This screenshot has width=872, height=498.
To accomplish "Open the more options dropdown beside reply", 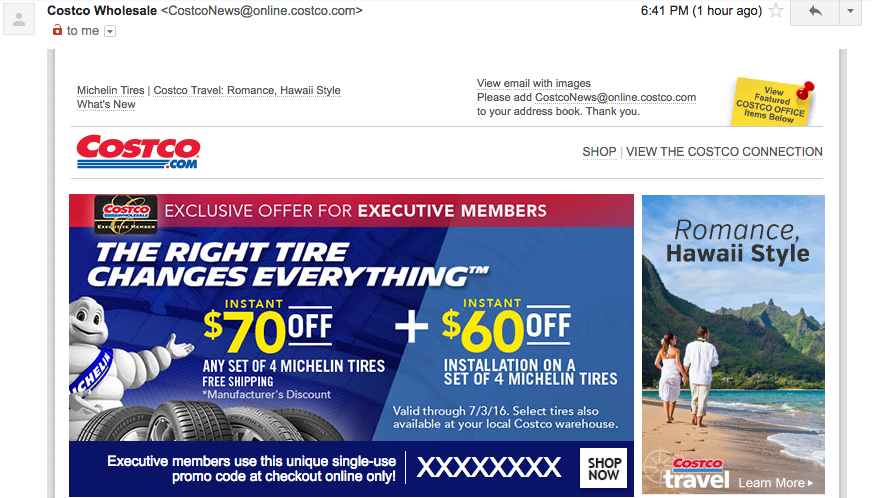I will pyautogui.click(x=850, y=12).
